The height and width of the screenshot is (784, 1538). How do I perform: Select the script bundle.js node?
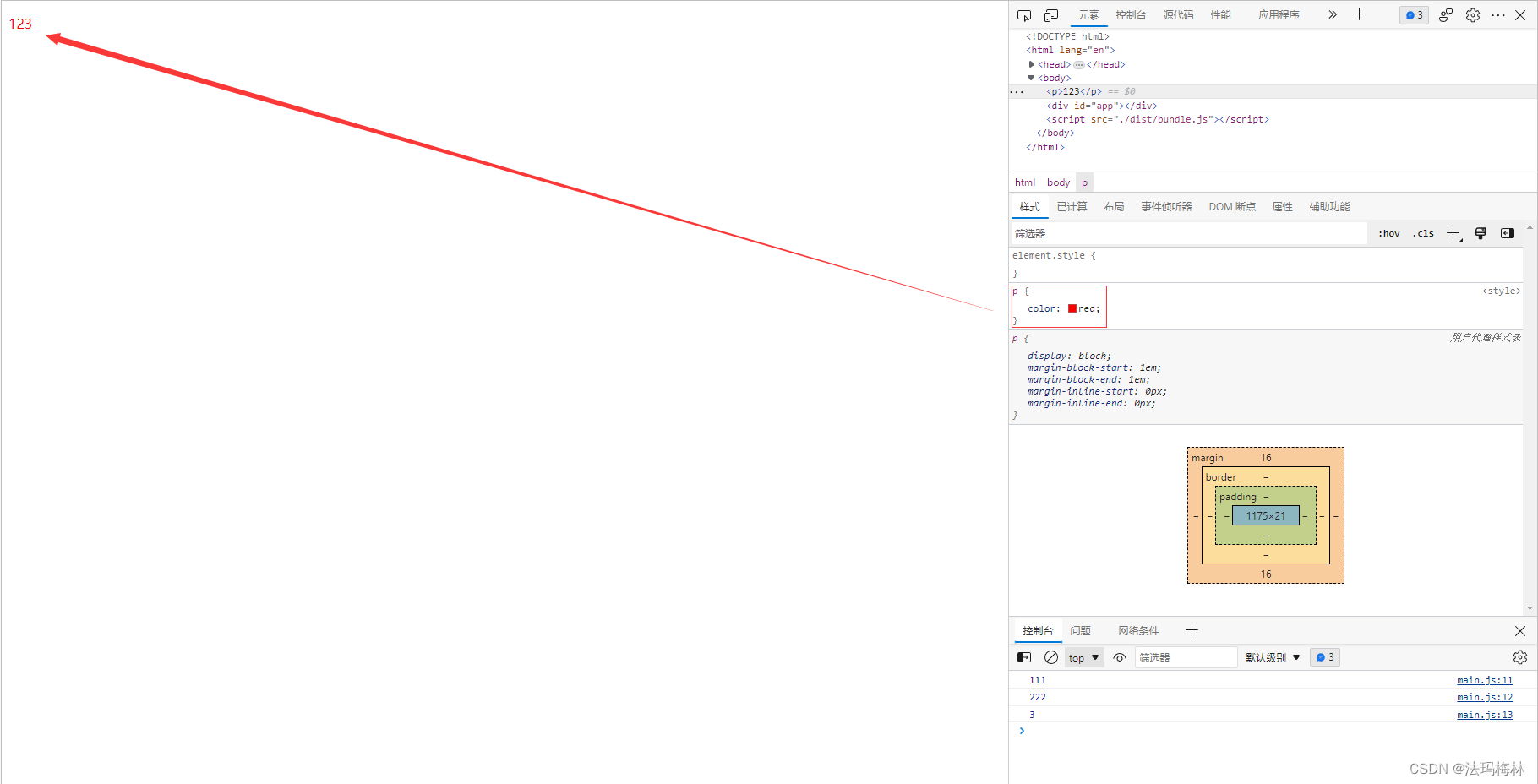[x=1158, y=119]
